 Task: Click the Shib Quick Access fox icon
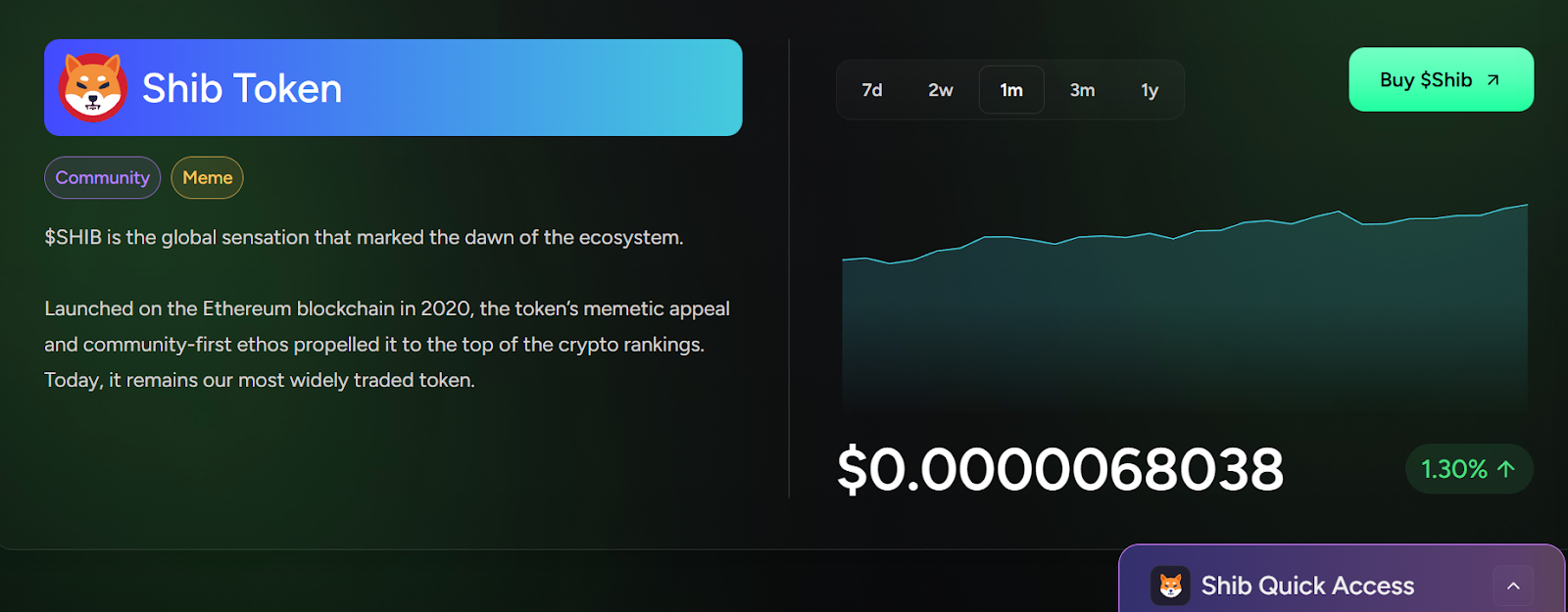[x=1170, y=586]
